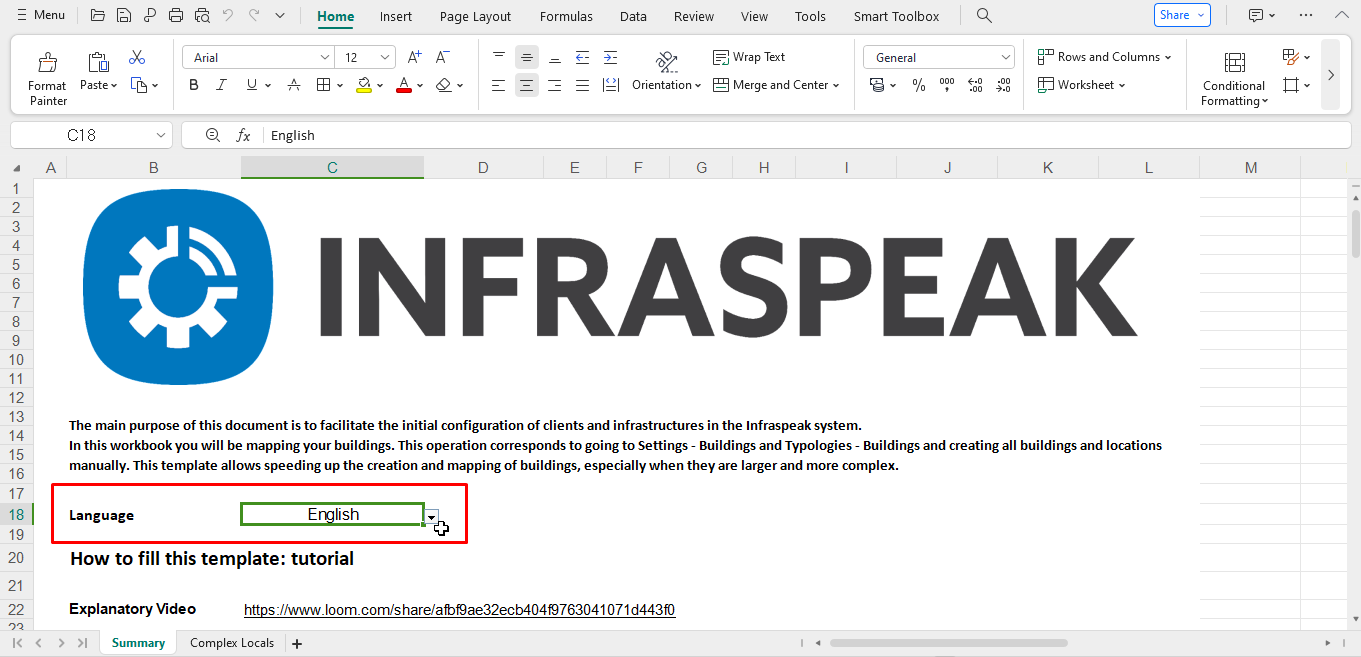Open the Loom explanatory video link
The width and height of the screenshot is (1361, 657).
460,610
